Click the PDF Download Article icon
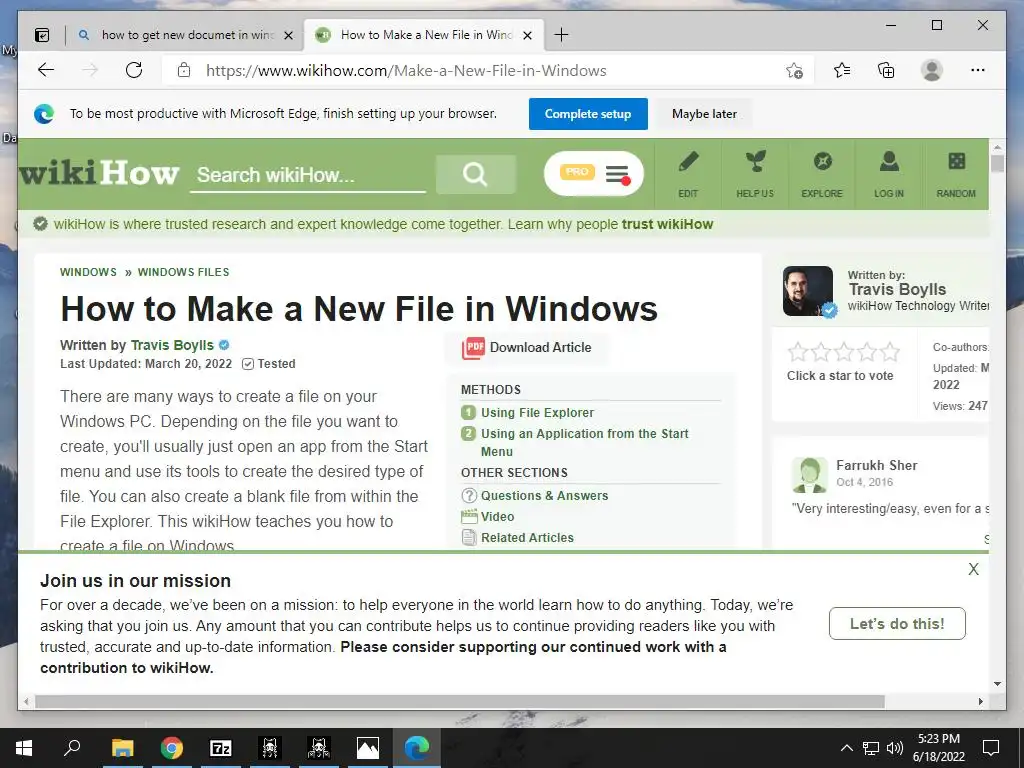 473,348
